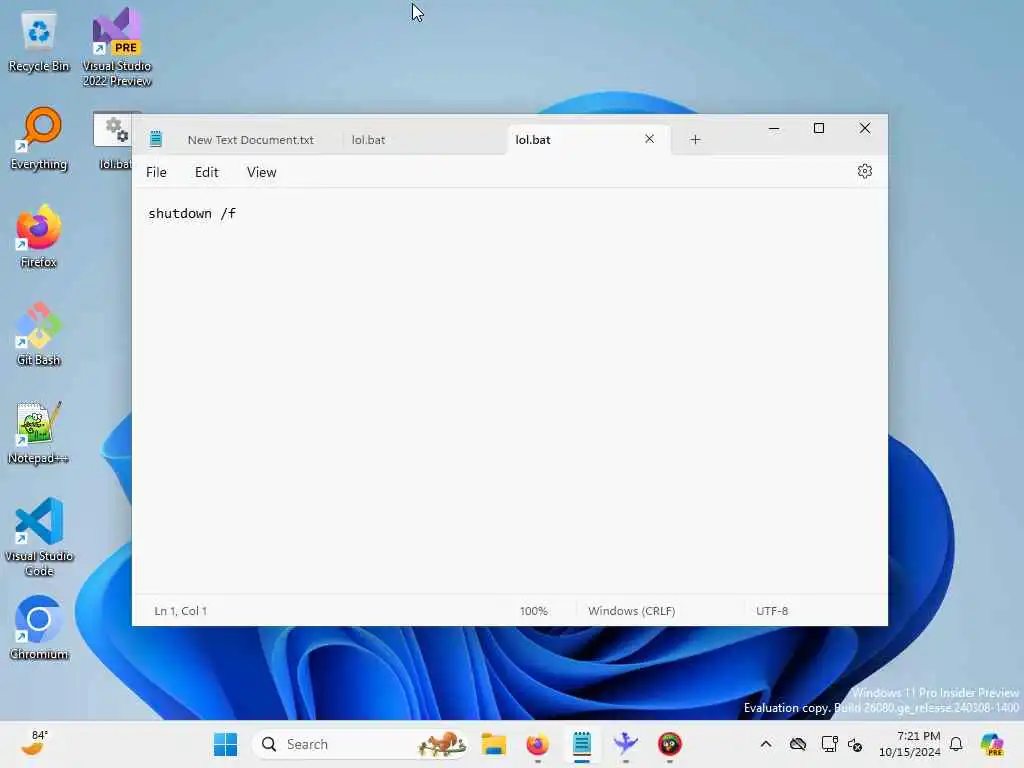Show hidden system tray icons
Viewport: 1024px width, 768px height.
[766, 744]
